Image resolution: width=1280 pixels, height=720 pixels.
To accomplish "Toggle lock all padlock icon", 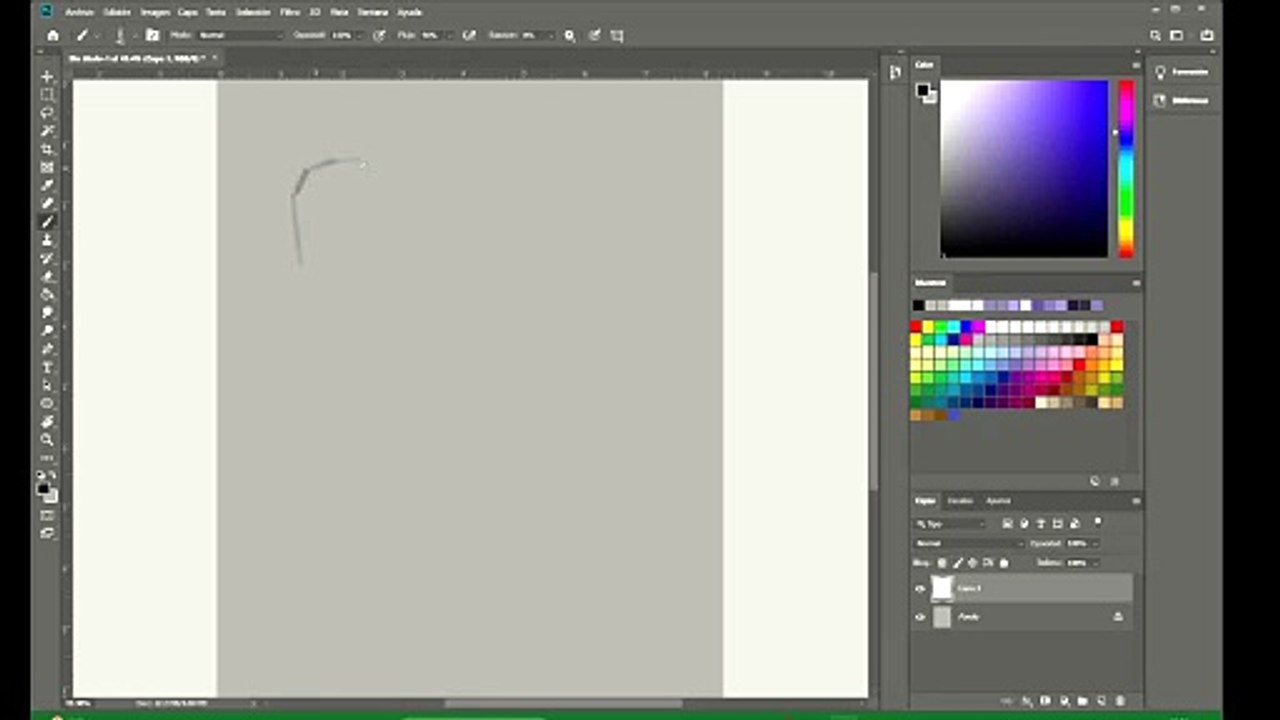I will point(1005,563).
